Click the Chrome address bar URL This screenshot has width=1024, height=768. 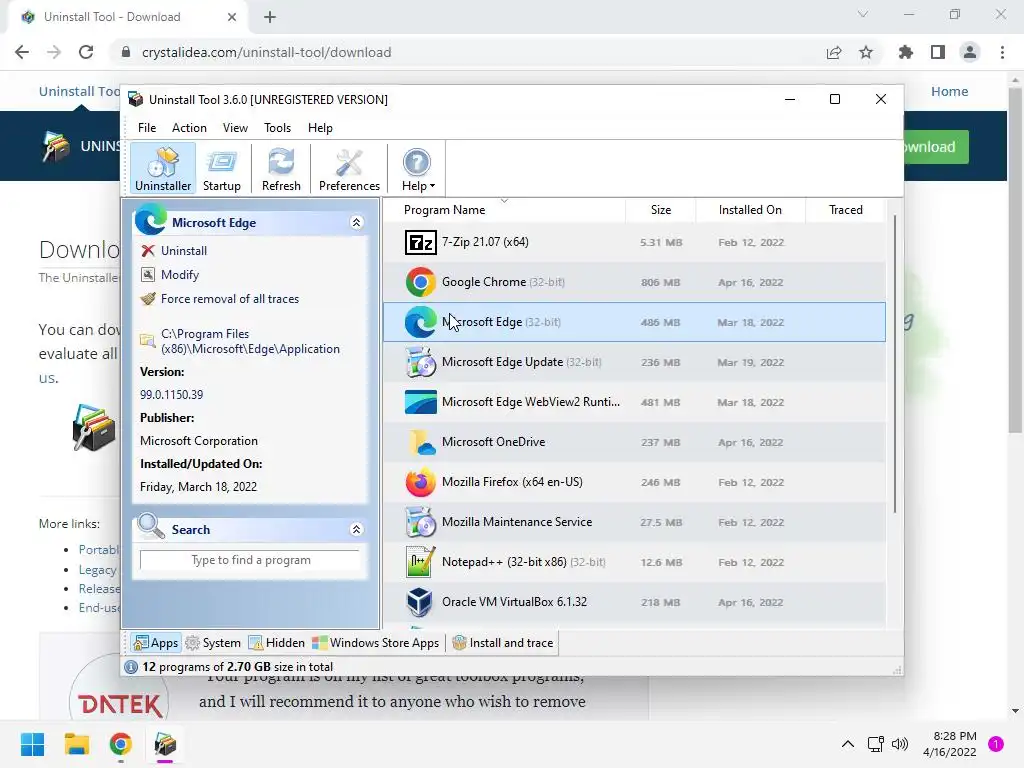pos(266,52)
